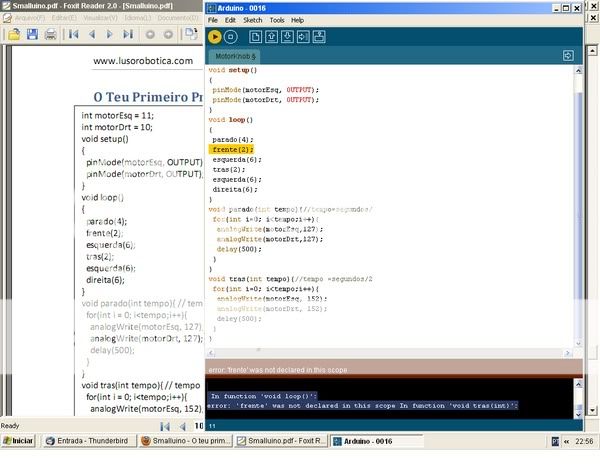
Task: Switch to Smalluino.pdf Foxit taskbar button
Action: 280,441
